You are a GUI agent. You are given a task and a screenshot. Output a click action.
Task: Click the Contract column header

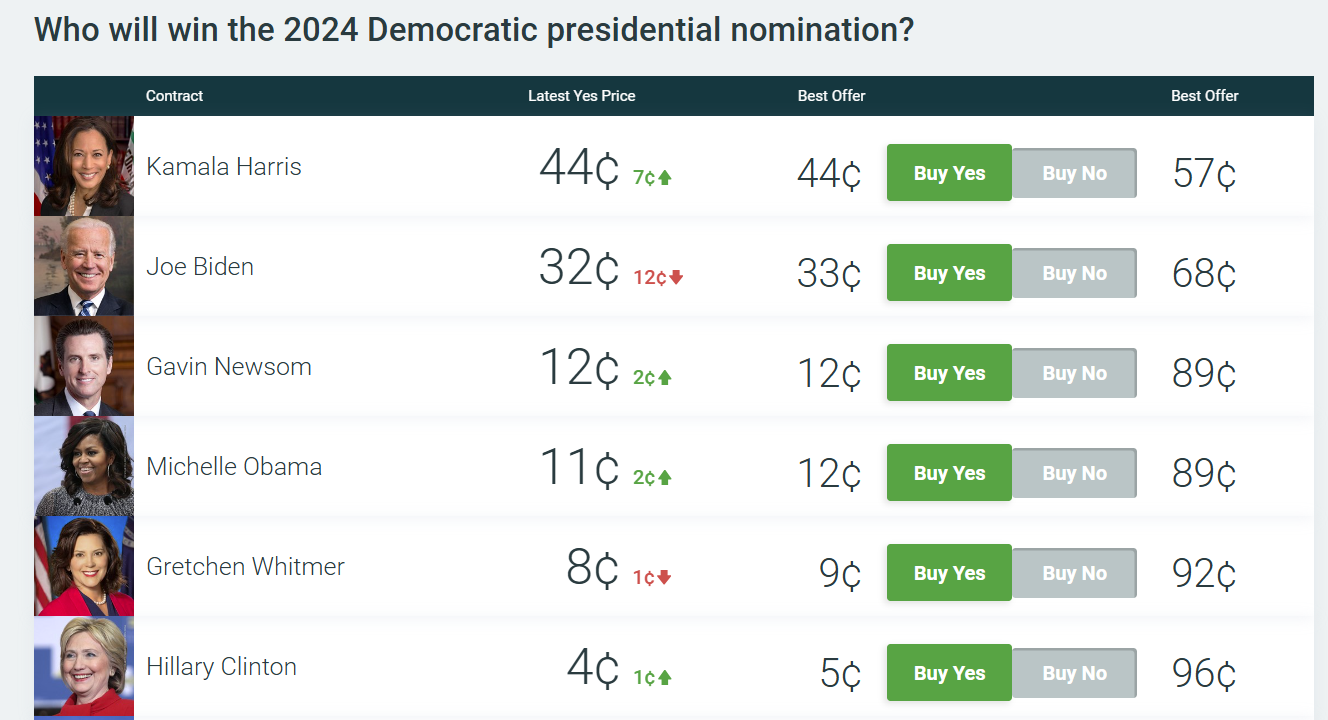174,96
